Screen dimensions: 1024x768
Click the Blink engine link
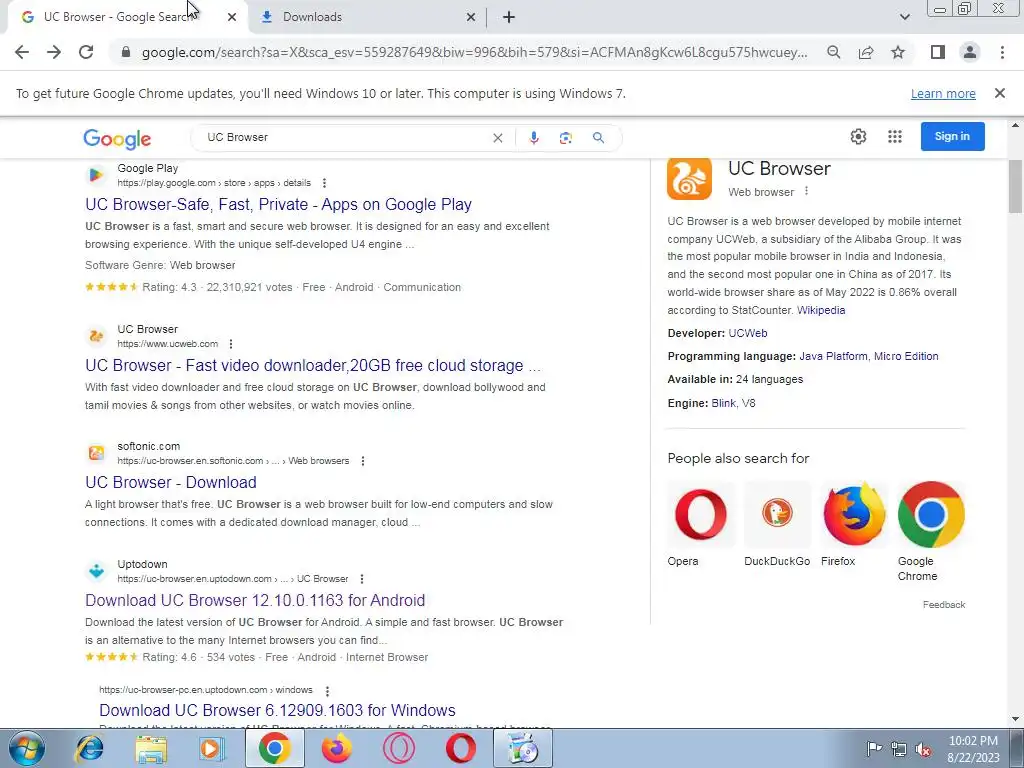[723, 403]
